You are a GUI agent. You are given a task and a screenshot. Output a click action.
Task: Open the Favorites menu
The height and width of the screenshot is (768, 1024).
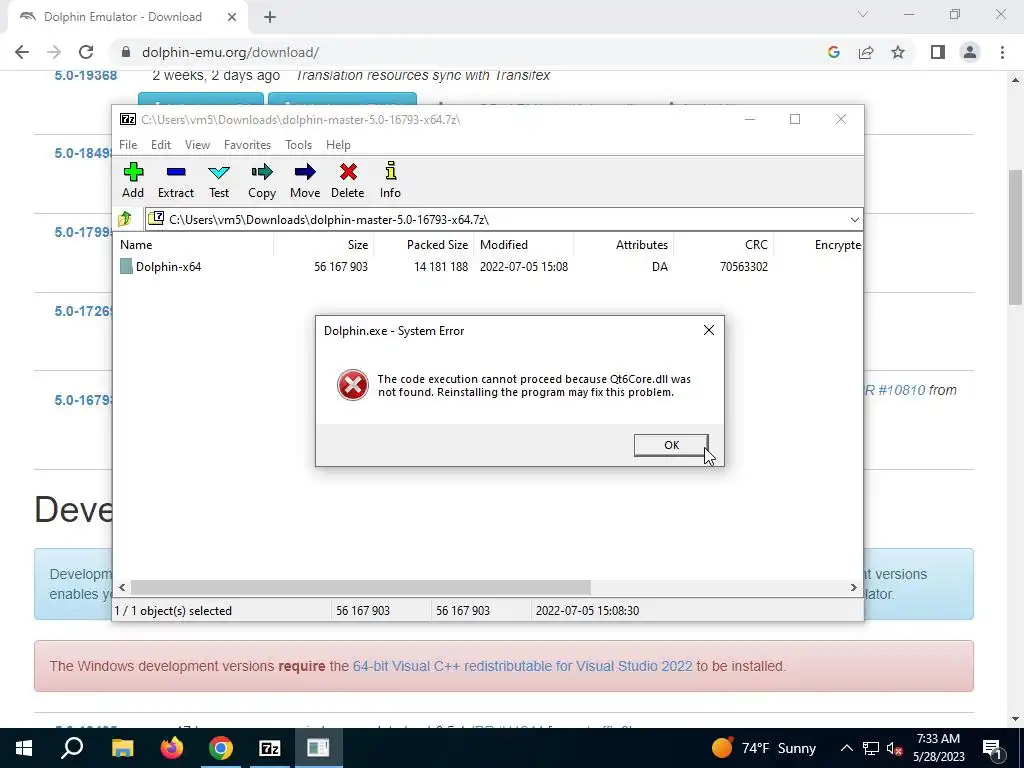[x=248, y=145]
